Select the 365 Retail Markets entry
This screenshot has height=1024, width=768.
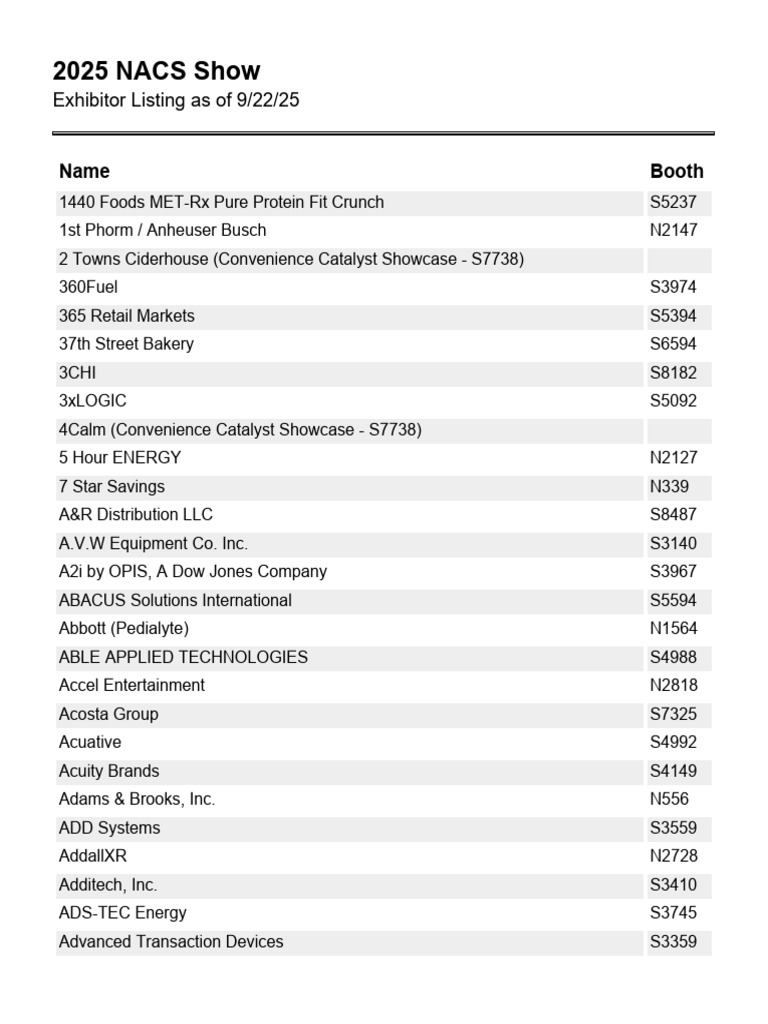(x=127, y=316)
